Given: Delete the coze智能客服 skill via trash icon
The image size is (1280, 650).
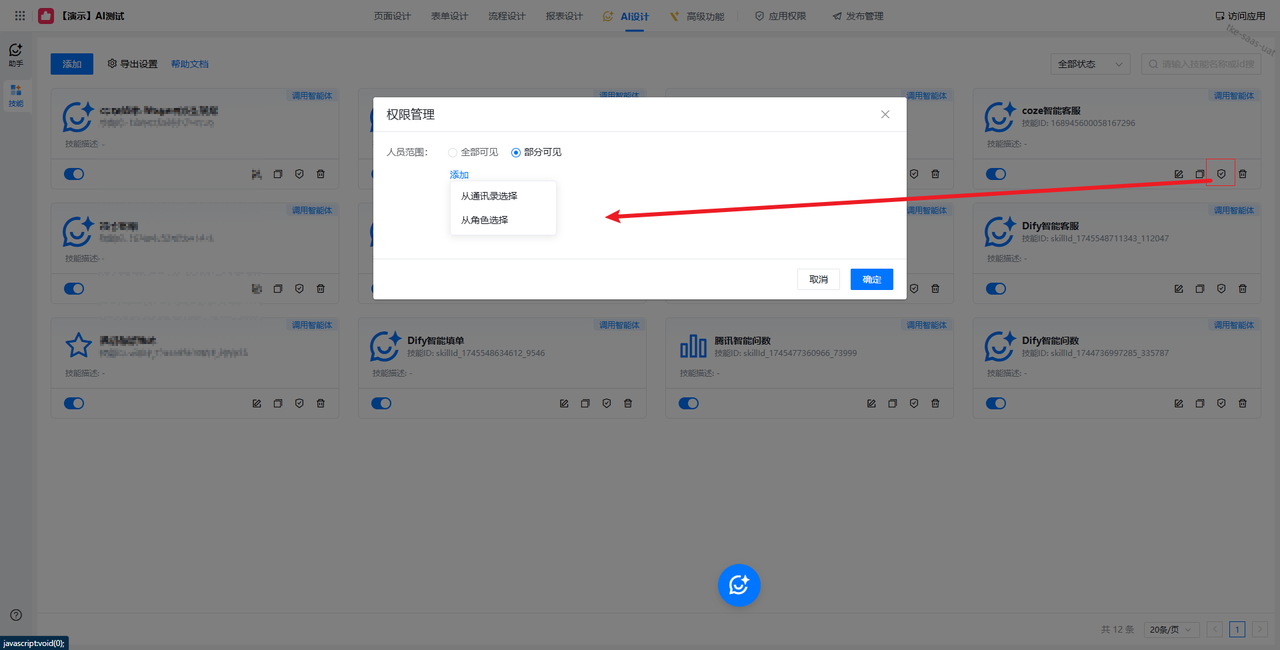Looking at the screenshot, I should click(x=1242, y=174).
